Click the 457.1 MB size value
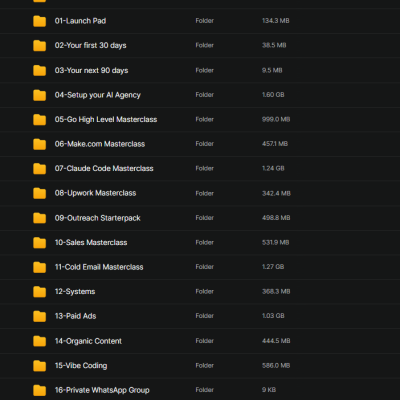This screenshot has height=400, width=400. click(x=275, y=144)
